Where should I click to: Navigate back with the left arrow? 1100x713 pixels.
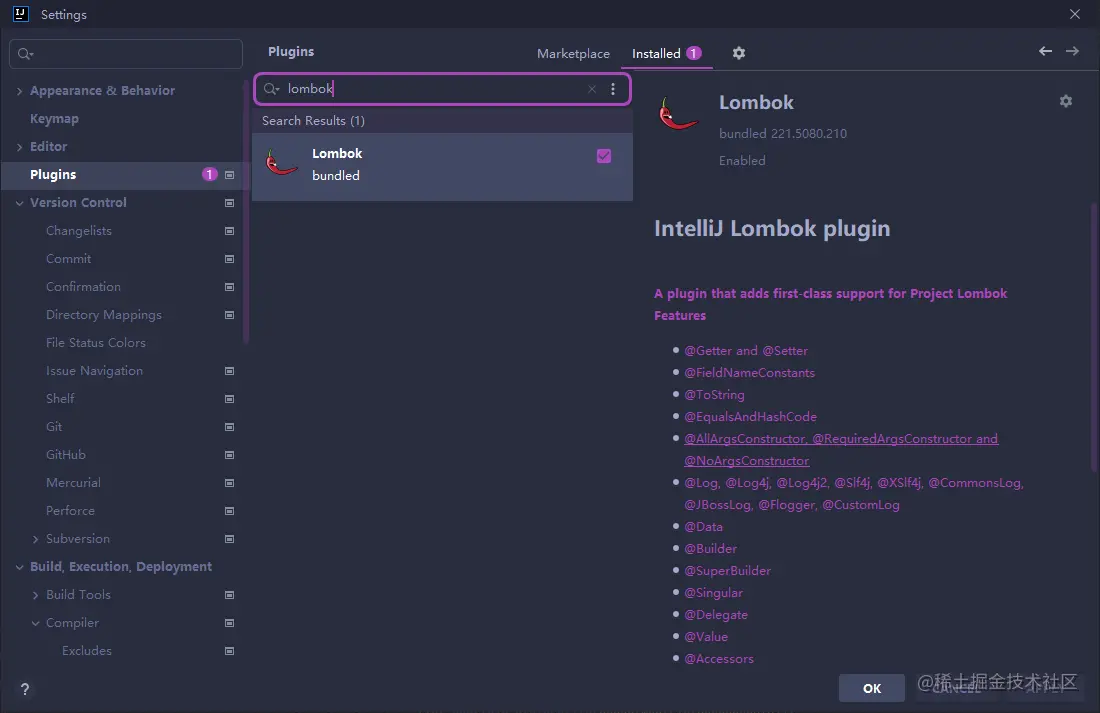click(1045, 51)
